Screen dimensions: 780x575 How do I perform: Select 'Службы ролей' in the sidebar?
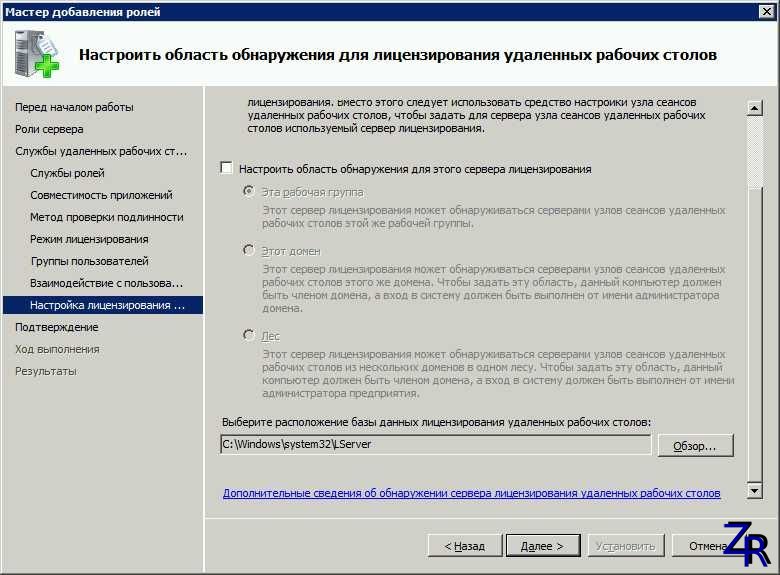click(x=67, y=173)
